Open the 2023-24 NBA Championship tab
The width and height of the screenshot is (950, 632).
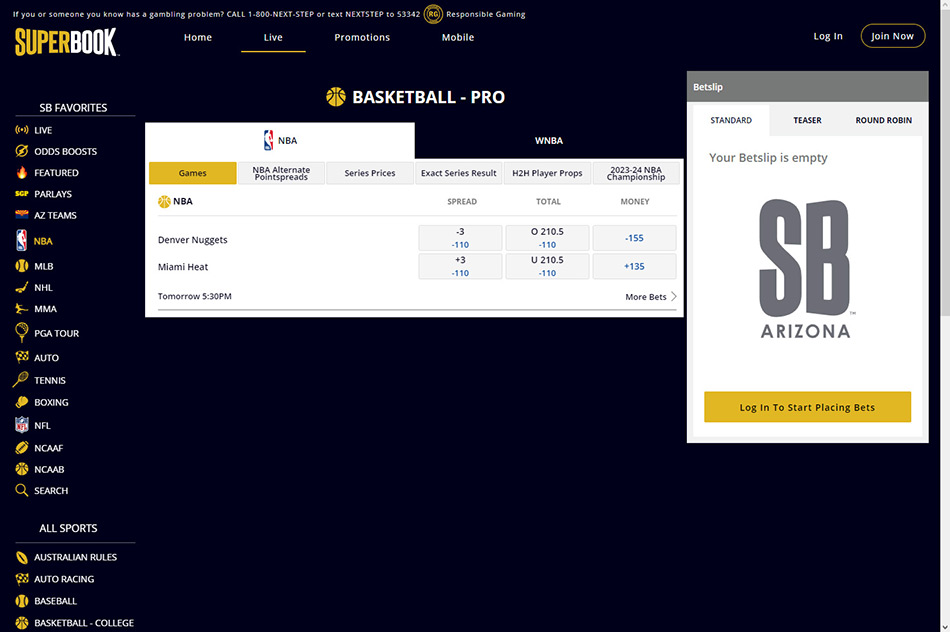point(636,173)
